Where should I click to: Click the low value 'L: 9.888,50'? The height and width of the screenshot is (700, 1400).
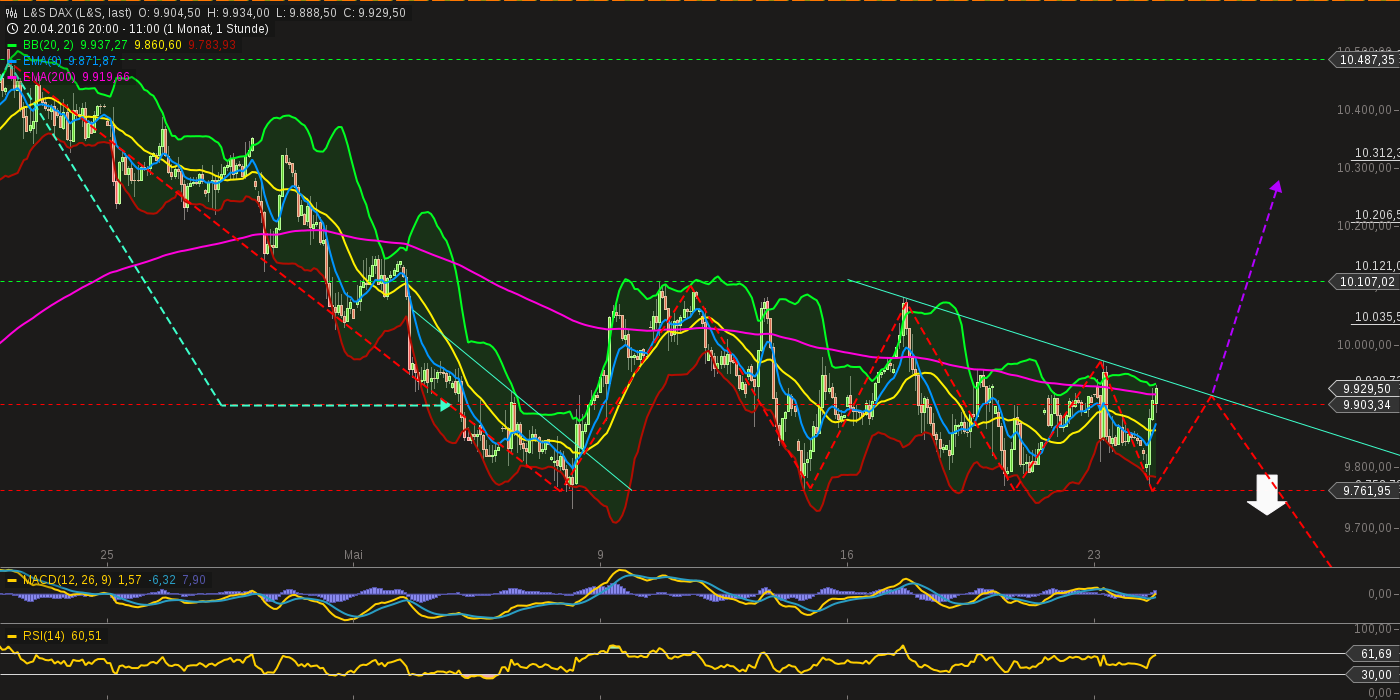pos(306,13)
